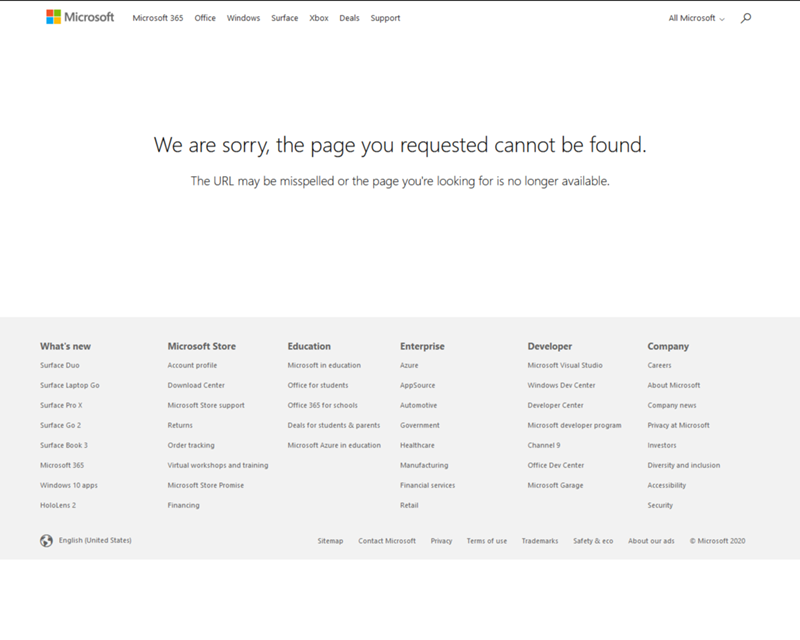Open Microsoft 365 link under What's new

62,465
